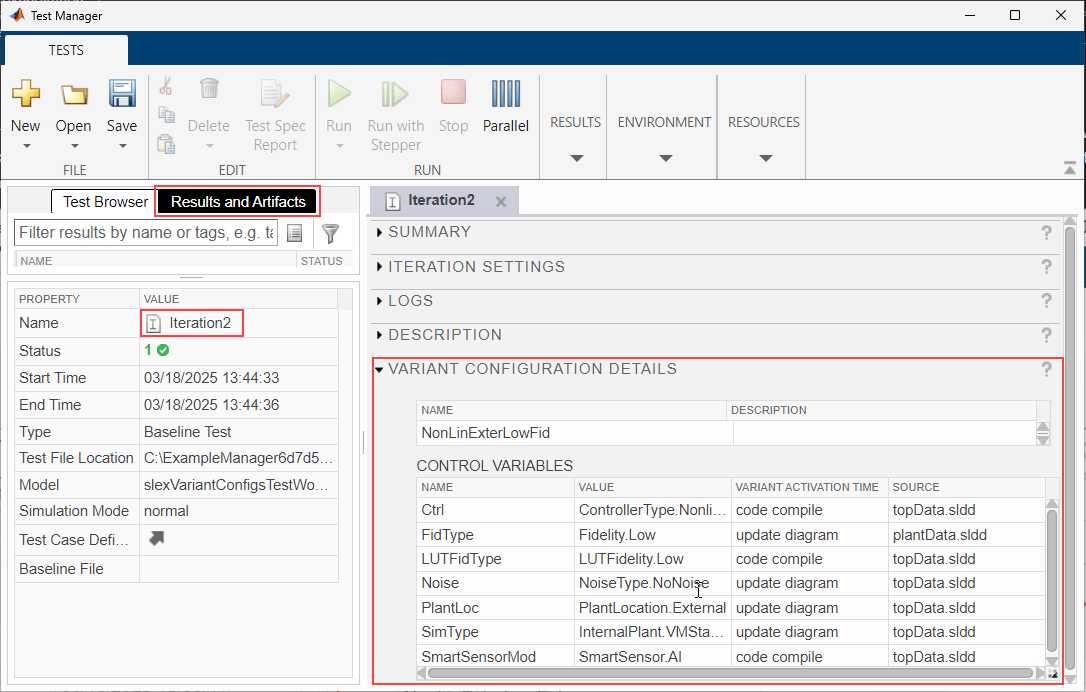1086x692 pixels.
Task: Select the NonLinExterLowFid configuration row
Action: click(726, 434)
